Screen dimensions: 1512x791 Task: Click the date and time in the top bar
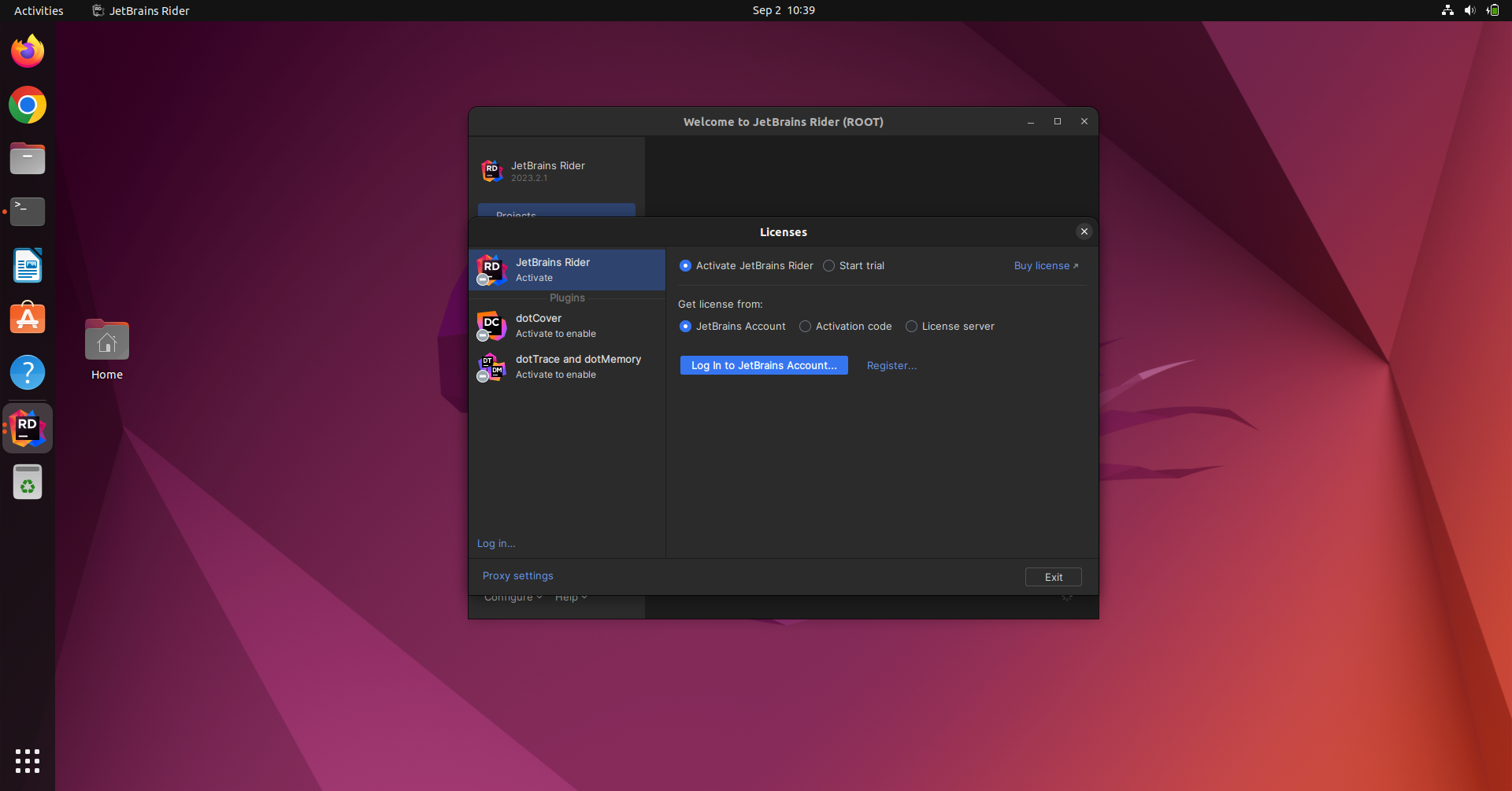[x=783, y=10]
